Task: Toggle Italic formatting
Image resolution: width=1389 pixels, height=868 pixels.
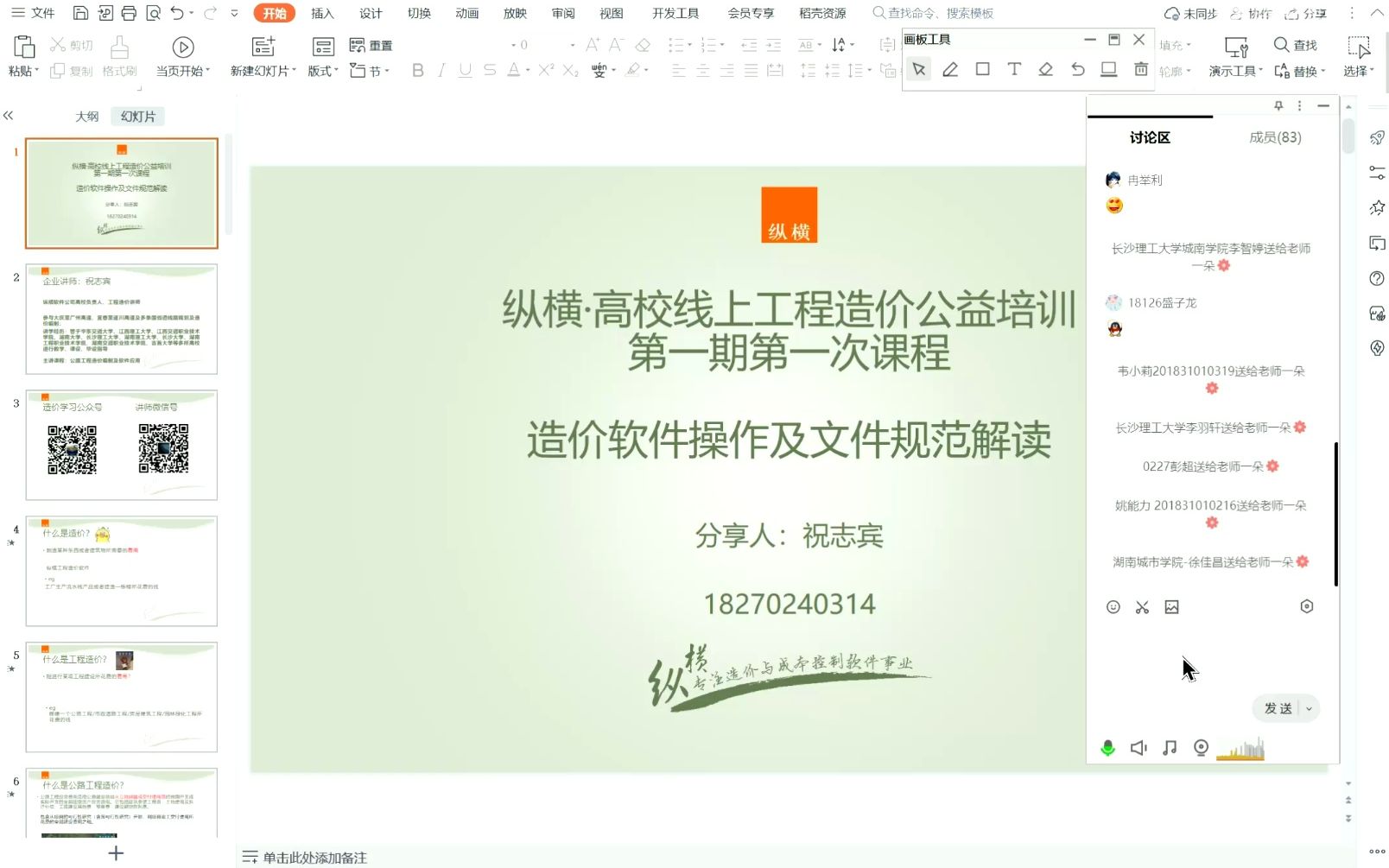Action: pyautogui.click(x=441, y=71)
